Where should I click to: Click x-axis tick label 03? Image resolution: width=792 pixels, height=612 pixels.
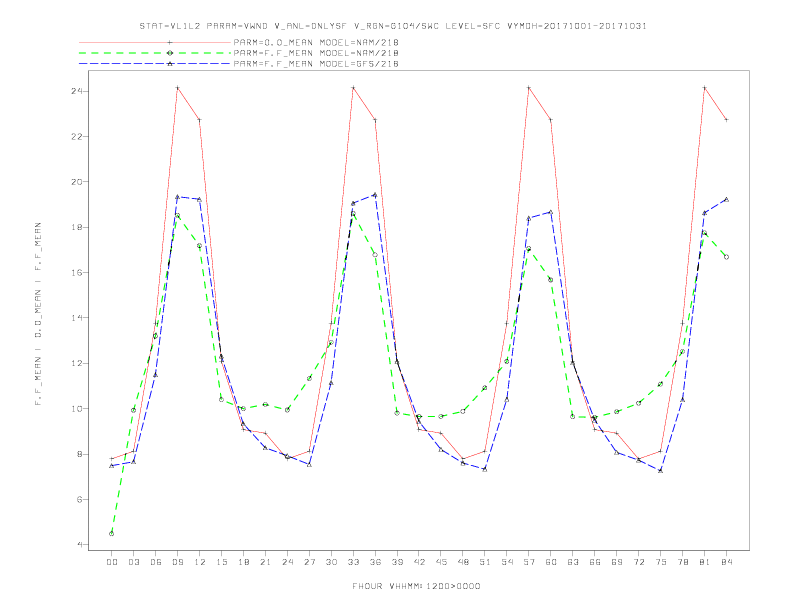coord(133,562)
